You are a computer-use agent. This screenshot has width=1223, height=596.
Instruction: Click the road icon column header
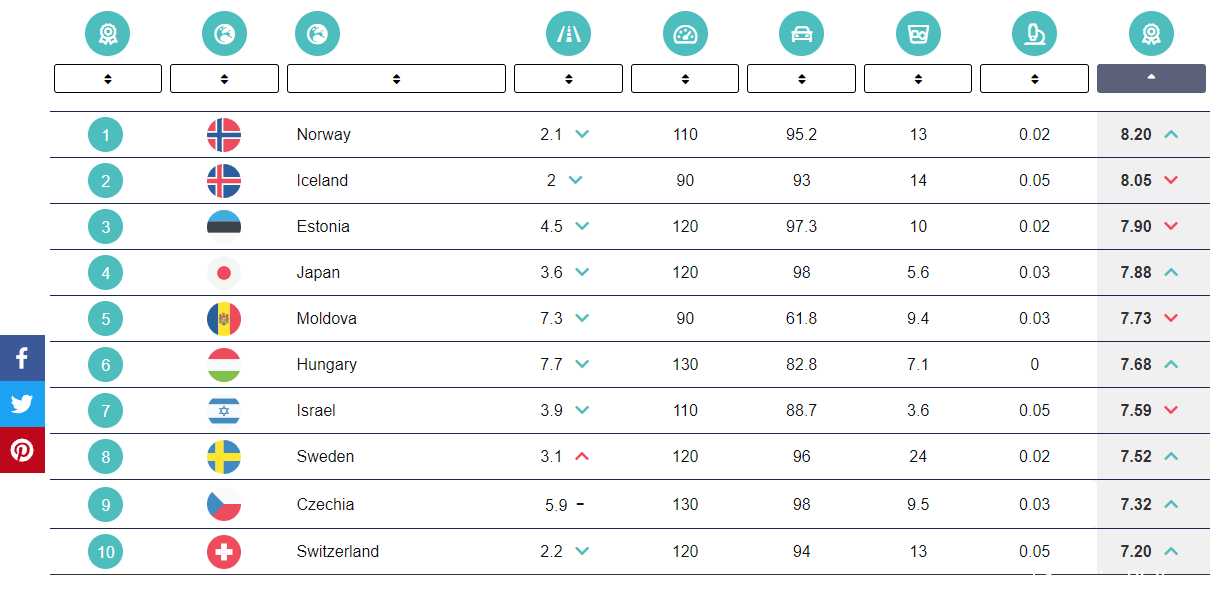tap(568, 35)
